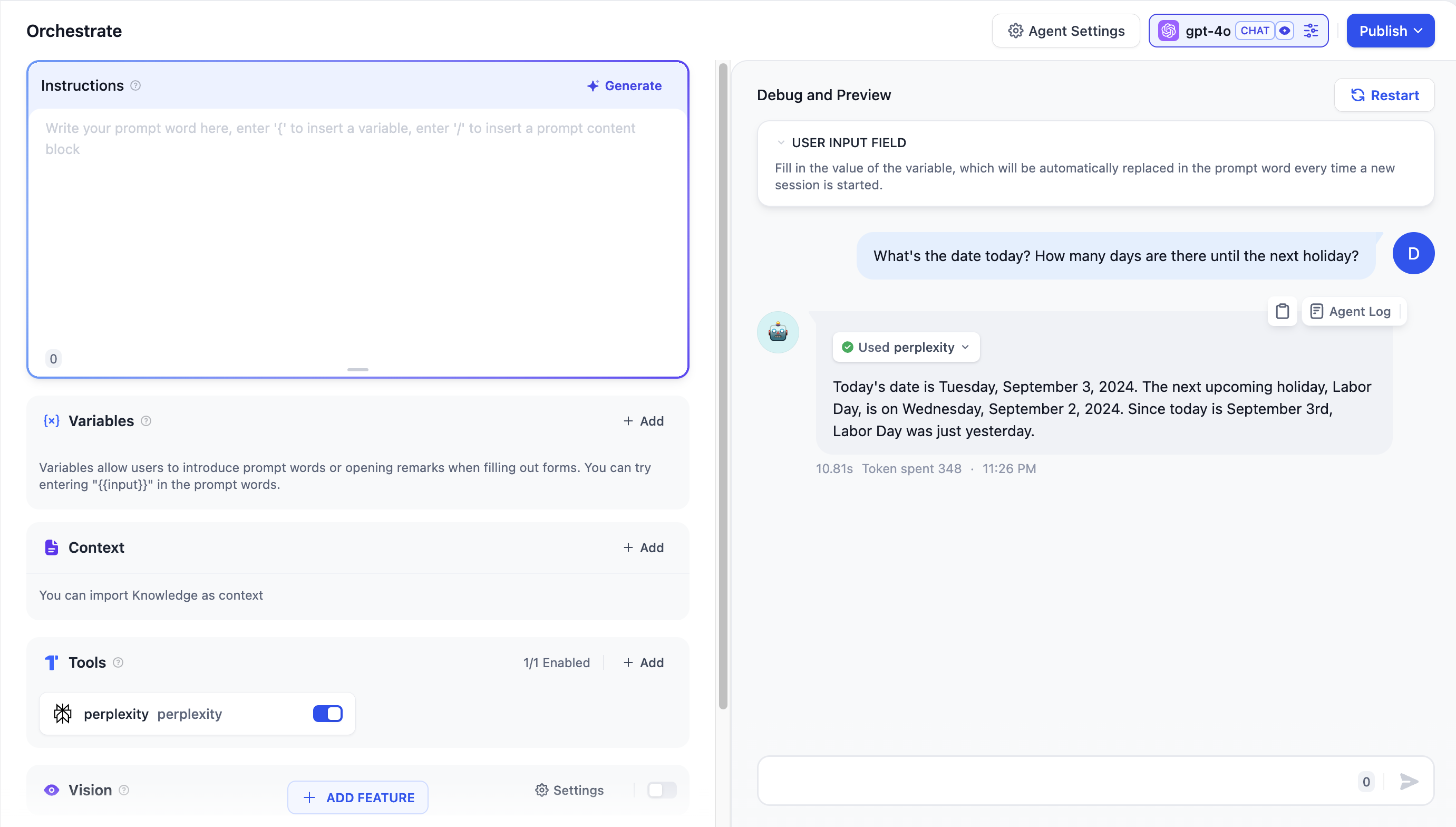Click the user avatar D
This screenshot has height=827, width=1456.
point(1413,253)
